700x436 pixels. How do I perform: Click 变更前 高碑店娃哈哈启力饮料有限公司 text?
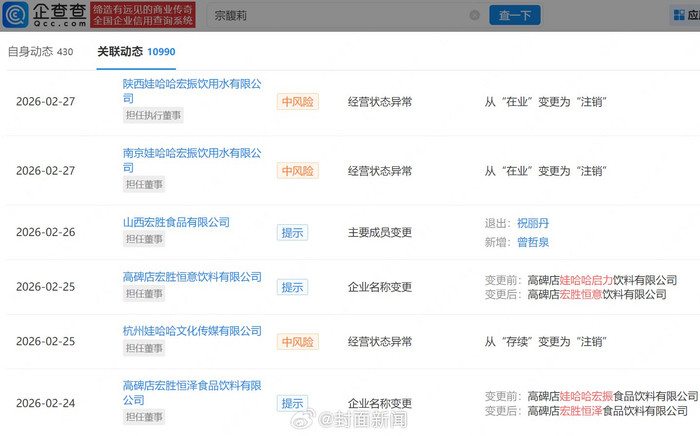point(581,280)
